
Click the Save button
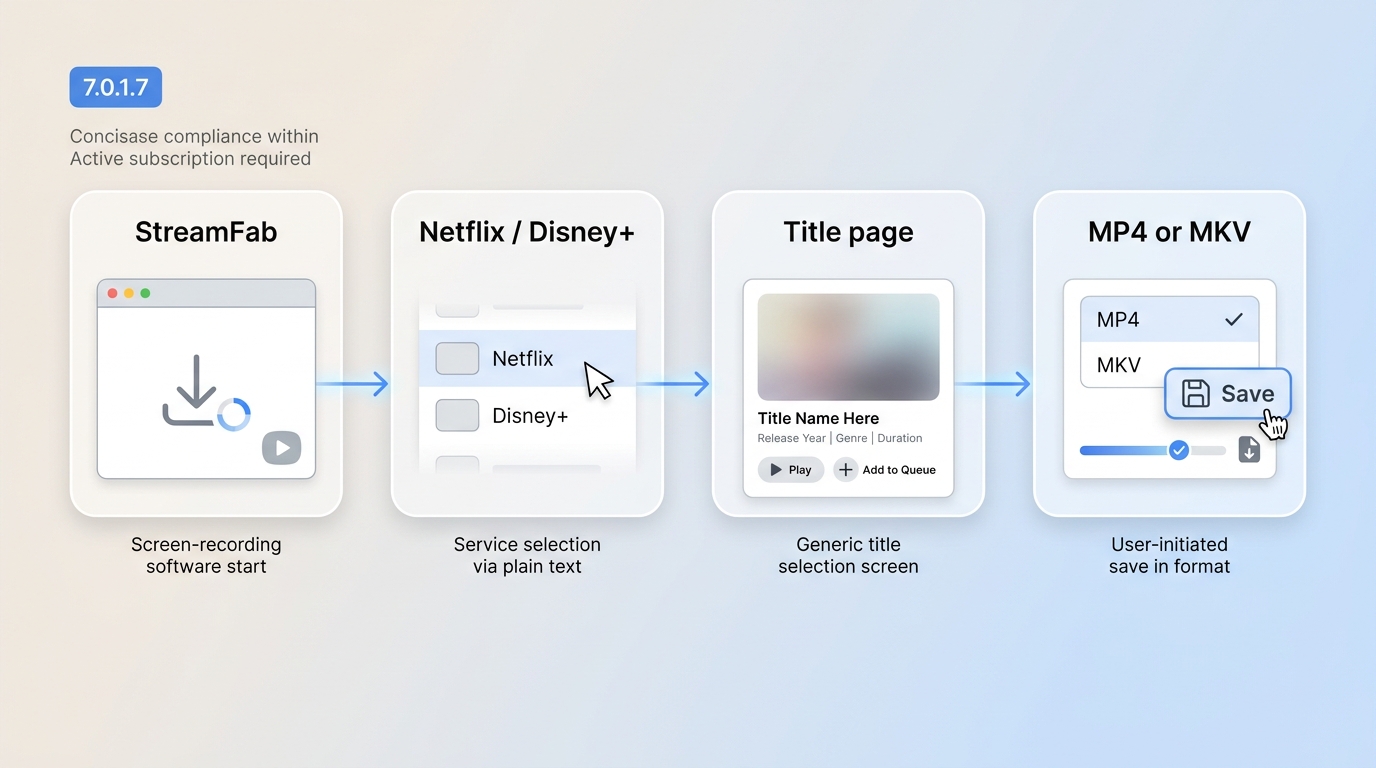(1228, 393)
